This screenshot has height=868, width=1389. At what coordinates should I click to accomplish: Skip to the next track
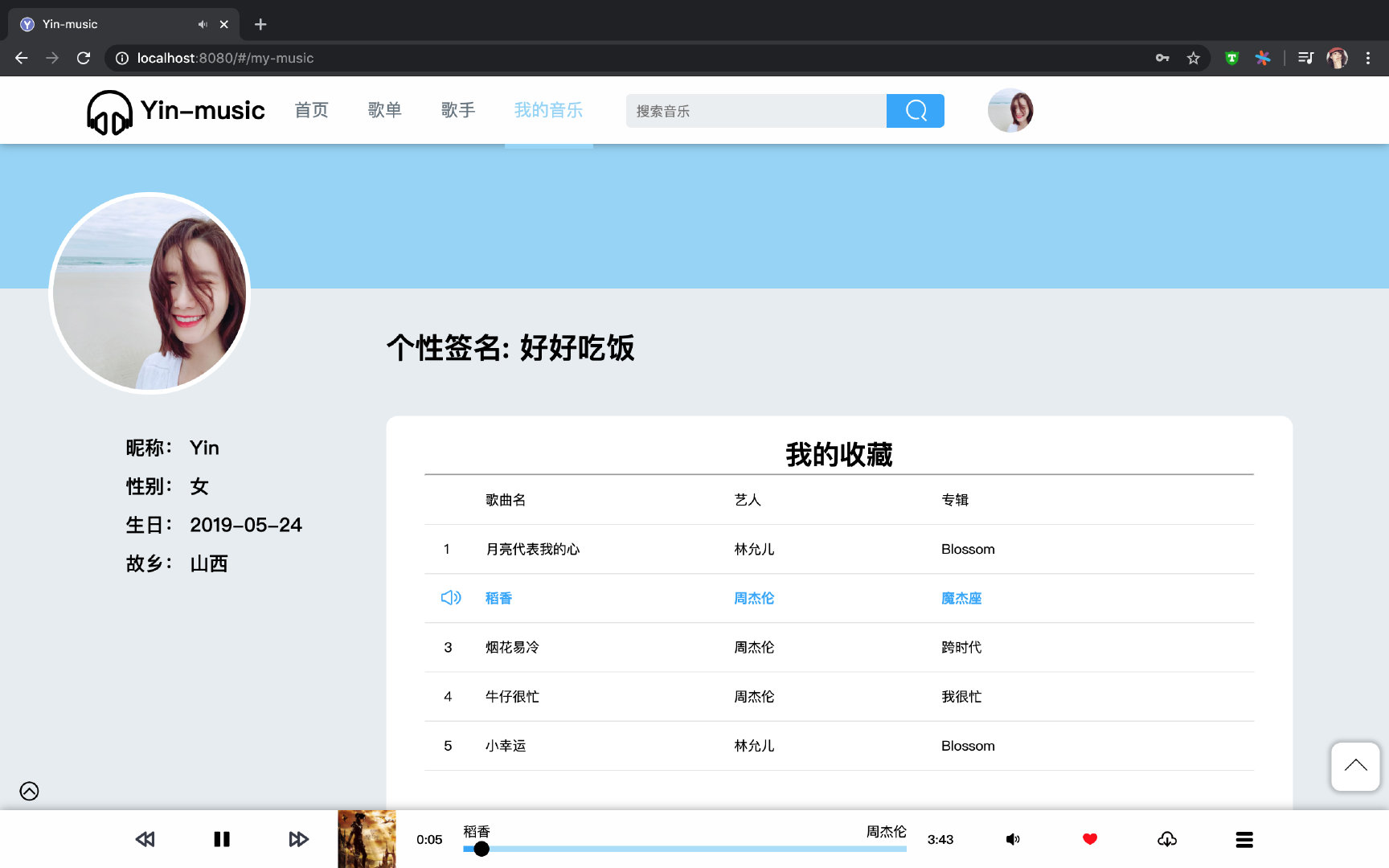pos(298,839)
